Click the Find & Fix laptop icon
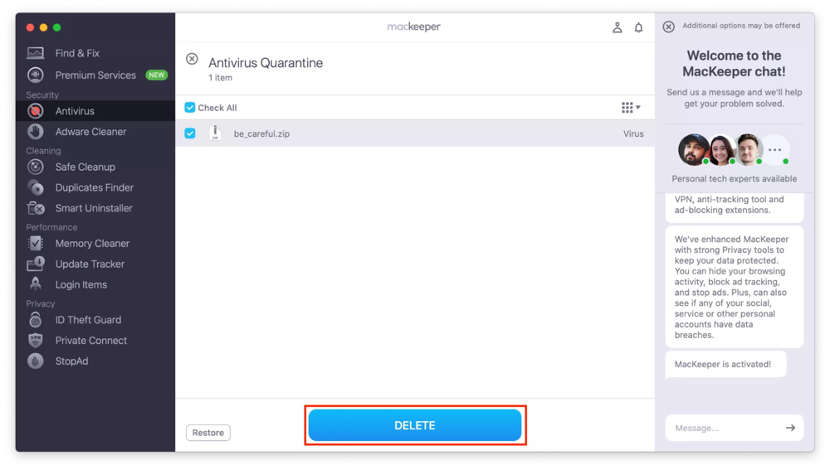The image size is (830, 470). [x=35, y=53]
